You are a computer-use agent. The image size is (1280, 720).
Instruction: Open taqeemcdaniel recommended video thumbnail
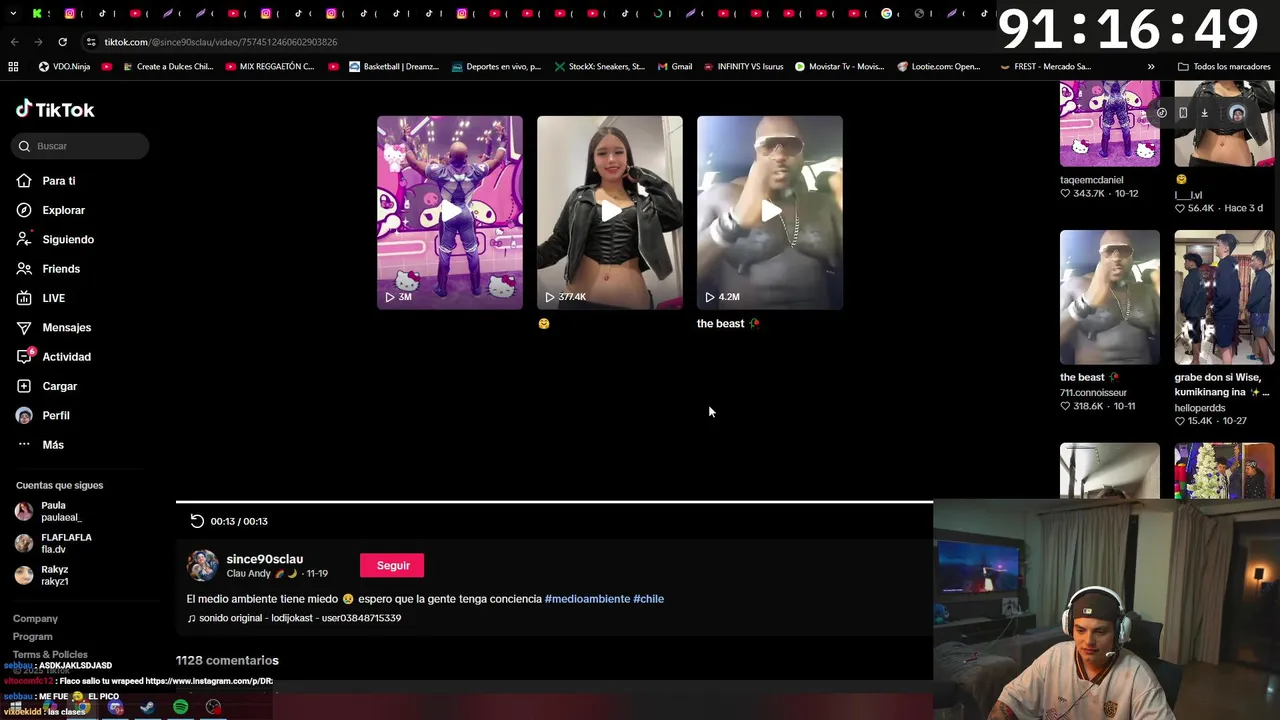1110,124
